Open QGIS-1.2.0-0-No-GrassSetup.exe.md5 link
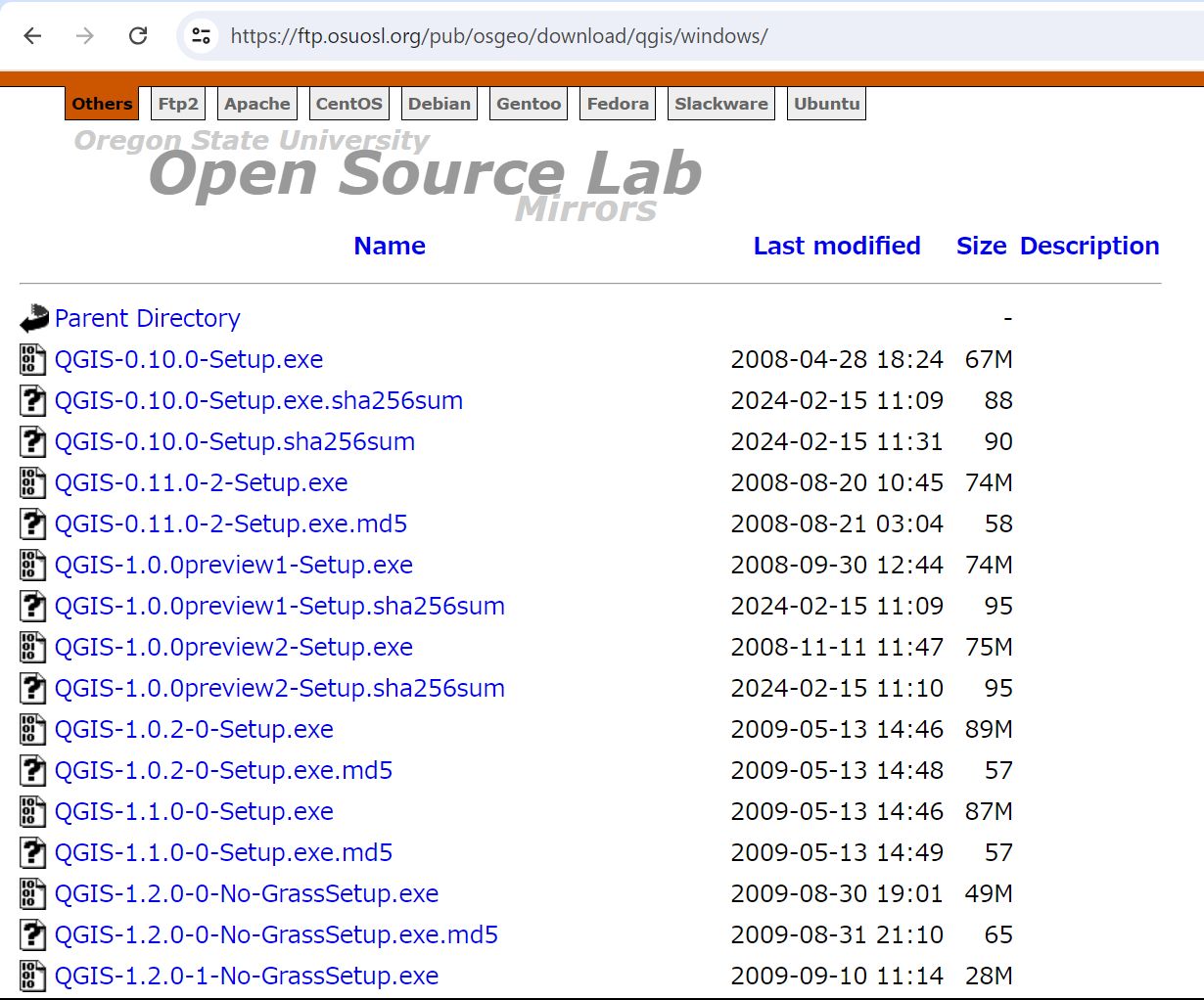Image resolution: width=1204 pixels, height=1000 pixels. click(x=276, y=935)
